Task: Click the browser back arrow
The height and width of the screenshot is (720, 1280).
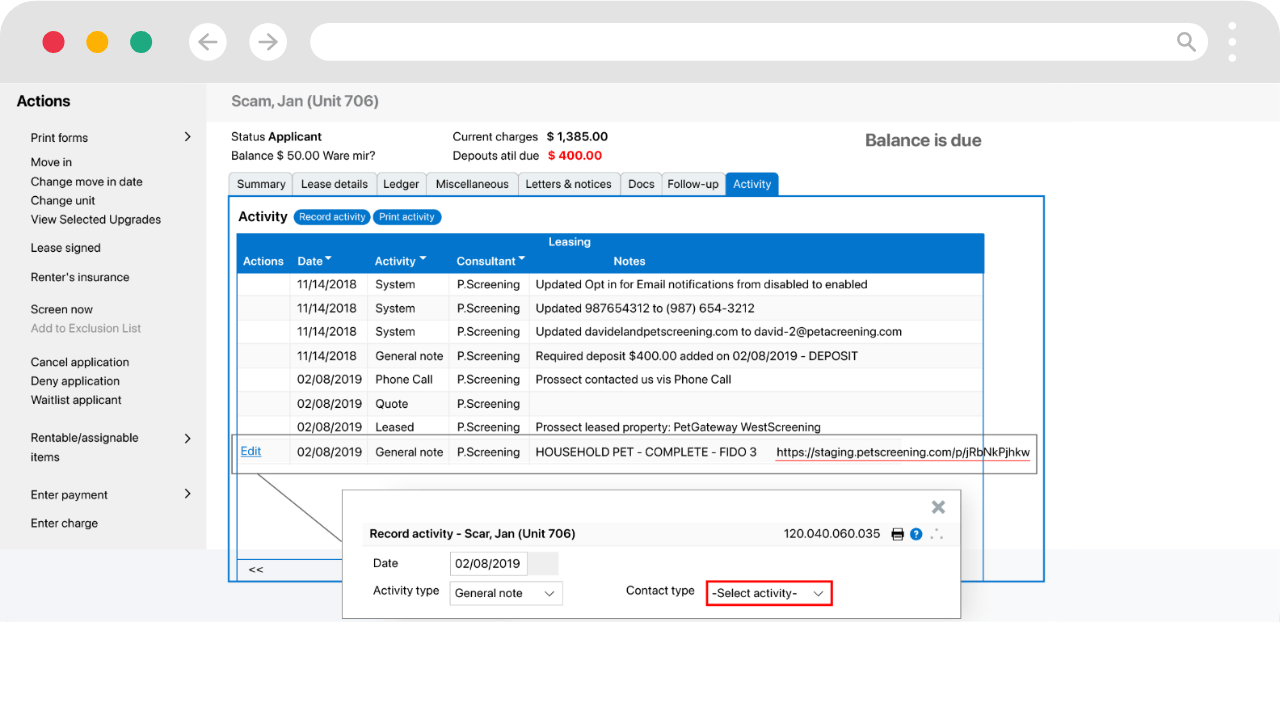Action: [x=208, y=42]
